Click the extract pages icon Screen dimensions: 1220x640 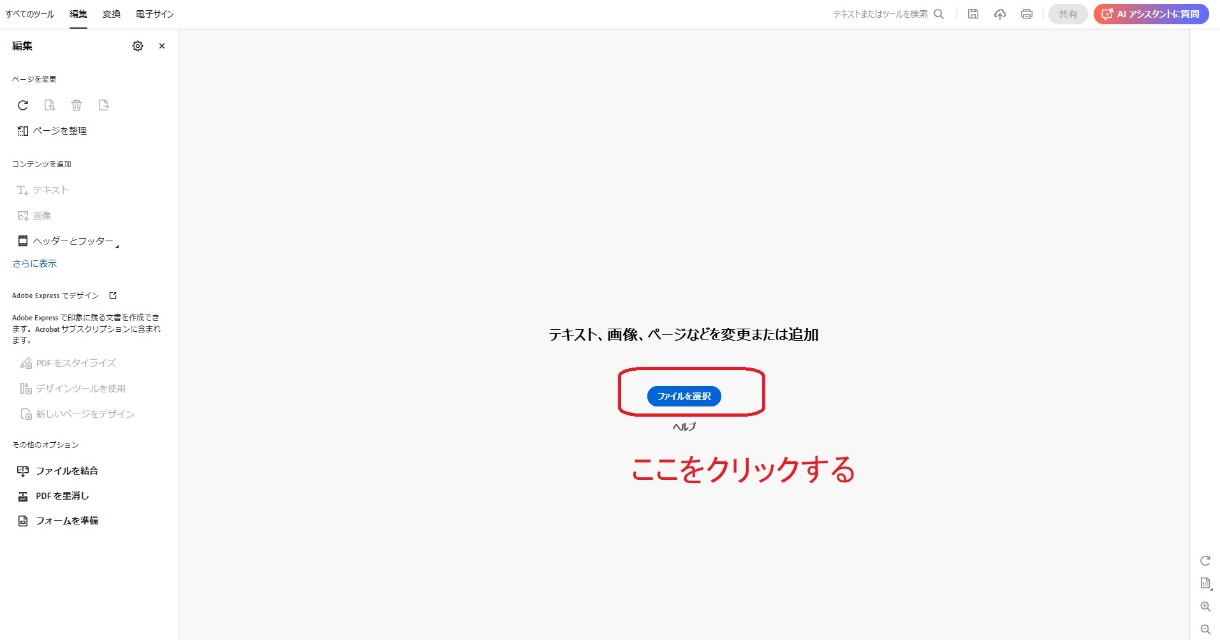click(103, 105)
